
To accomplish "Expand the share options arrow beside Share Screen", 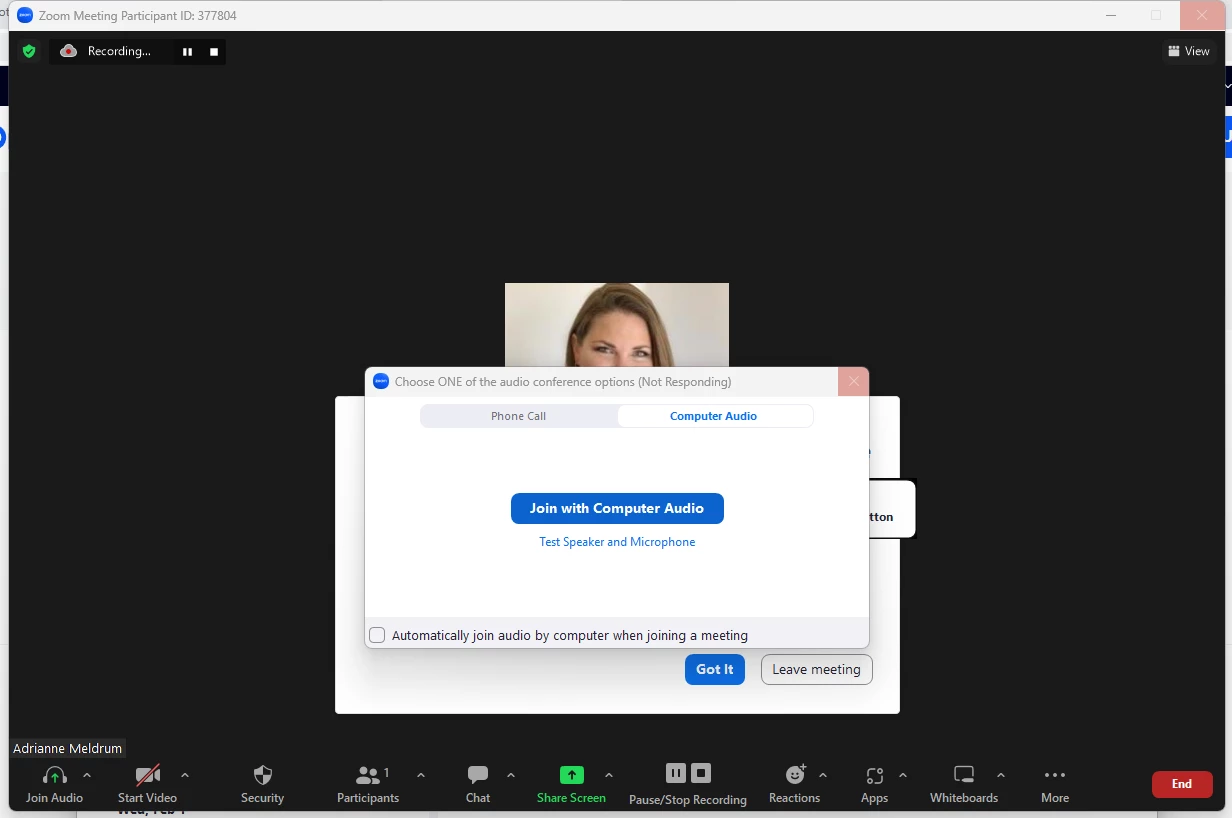I will click(609, 775).
